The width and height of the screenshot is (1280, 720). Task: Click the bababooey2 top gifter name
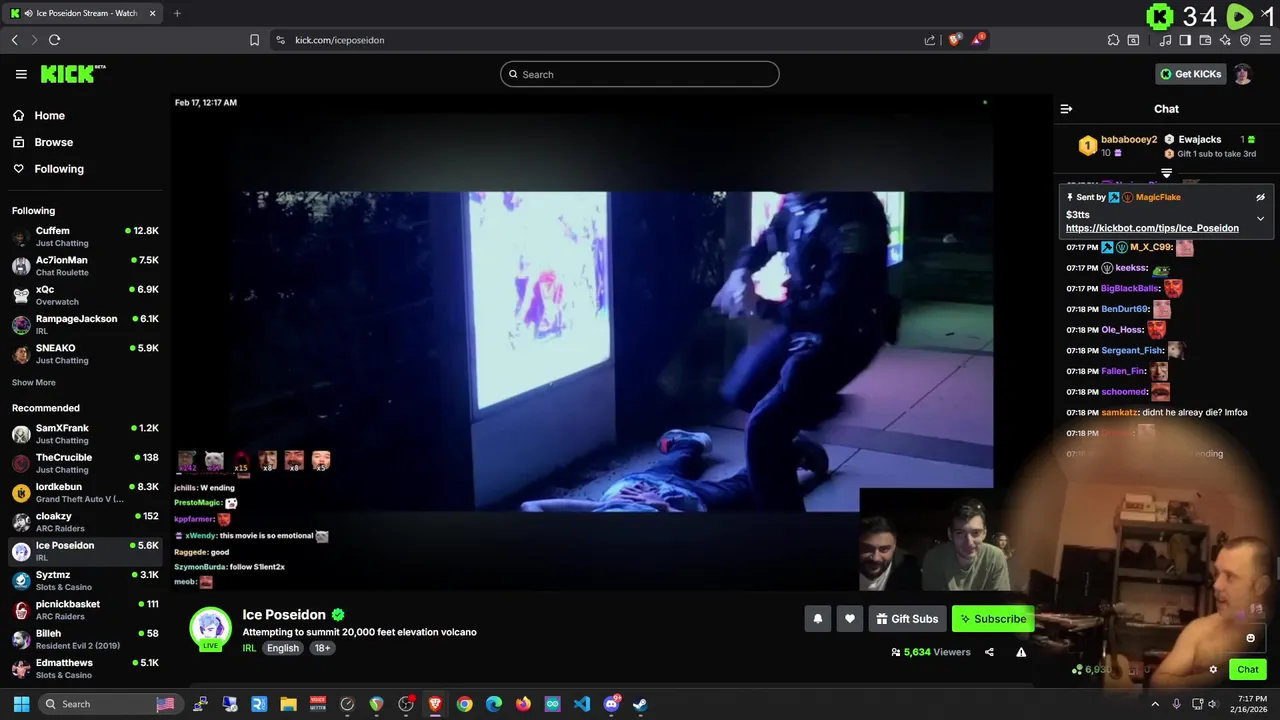pos(1129,140)
